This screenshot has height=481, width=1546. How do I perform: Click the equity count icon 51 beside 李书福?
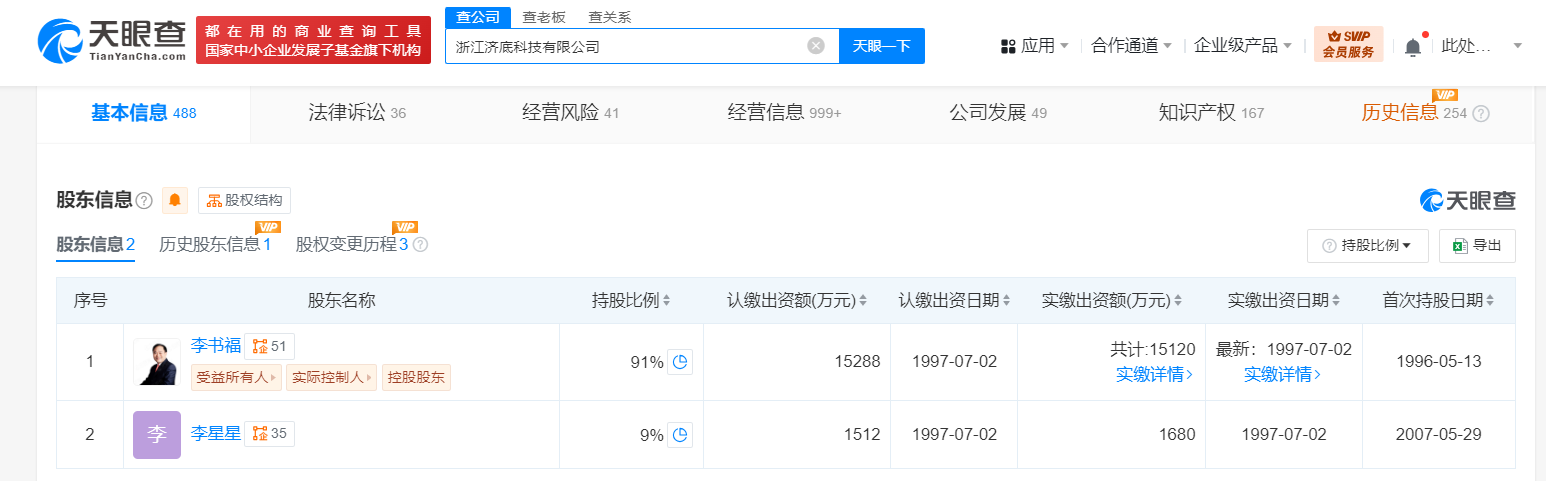click(269, 346)
